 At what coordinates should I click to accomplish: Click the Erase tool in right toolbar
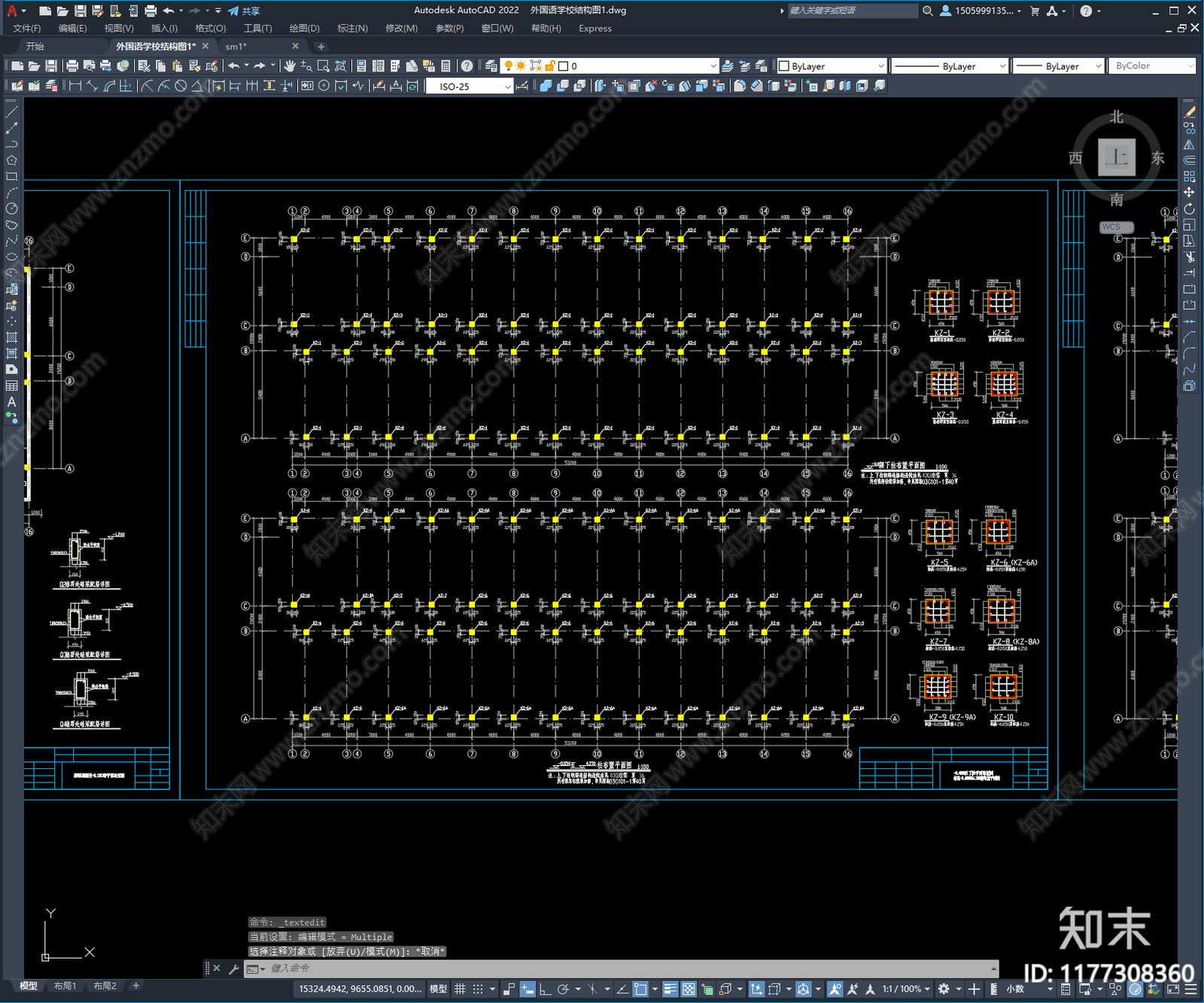click(x=1189, y=112)
